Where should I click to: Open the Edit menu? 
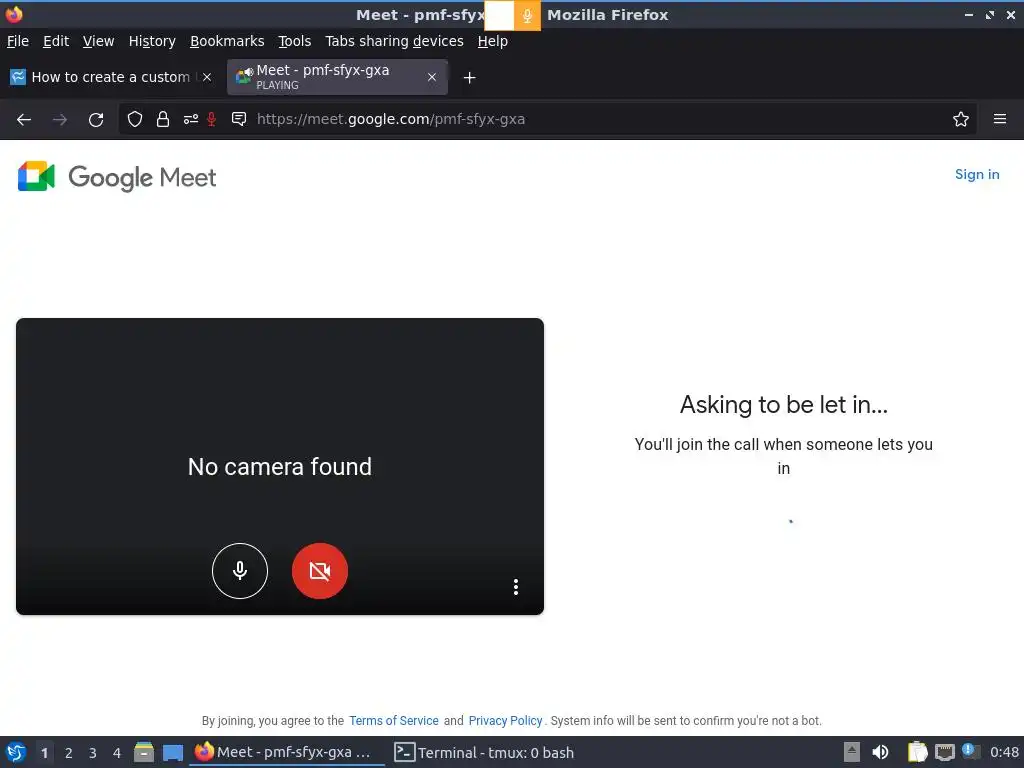coord(56,41)
